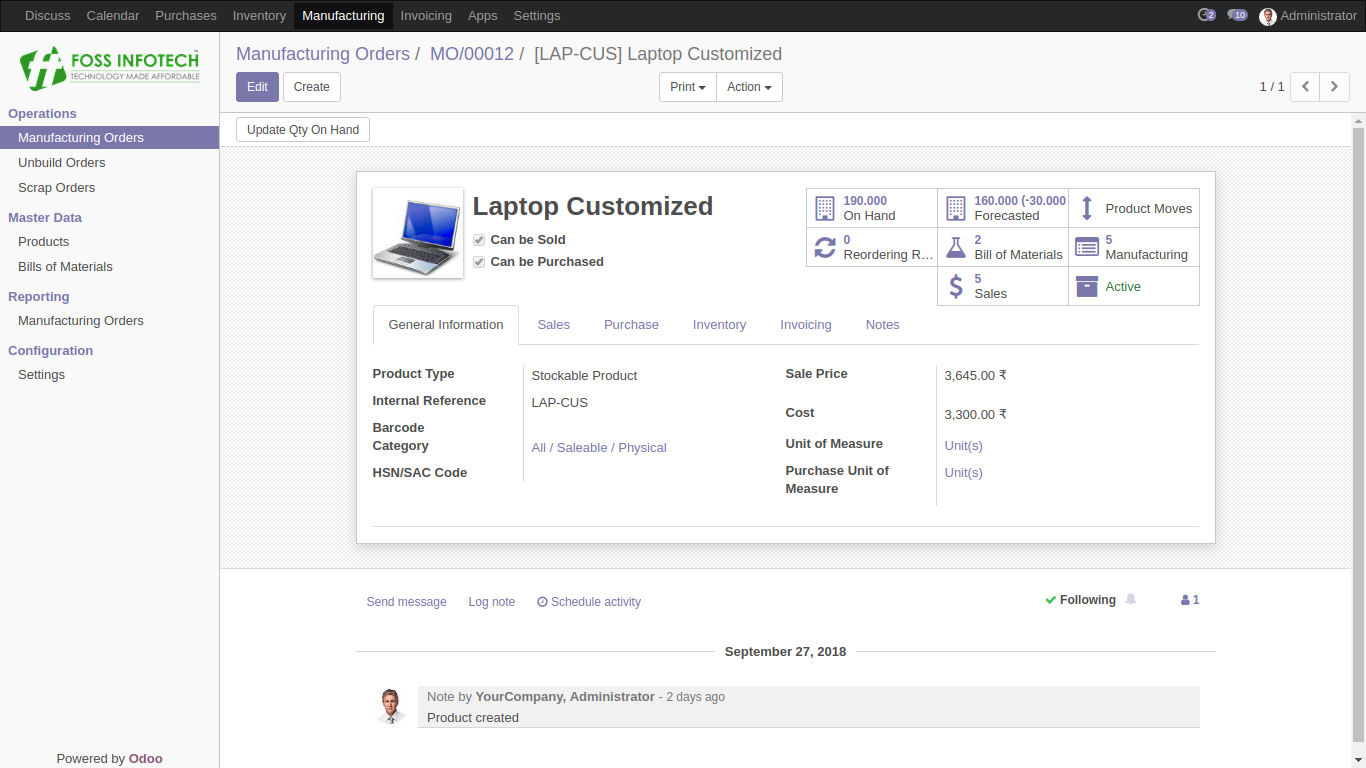Open the activities clock icon in top bar

[1206, 15]
